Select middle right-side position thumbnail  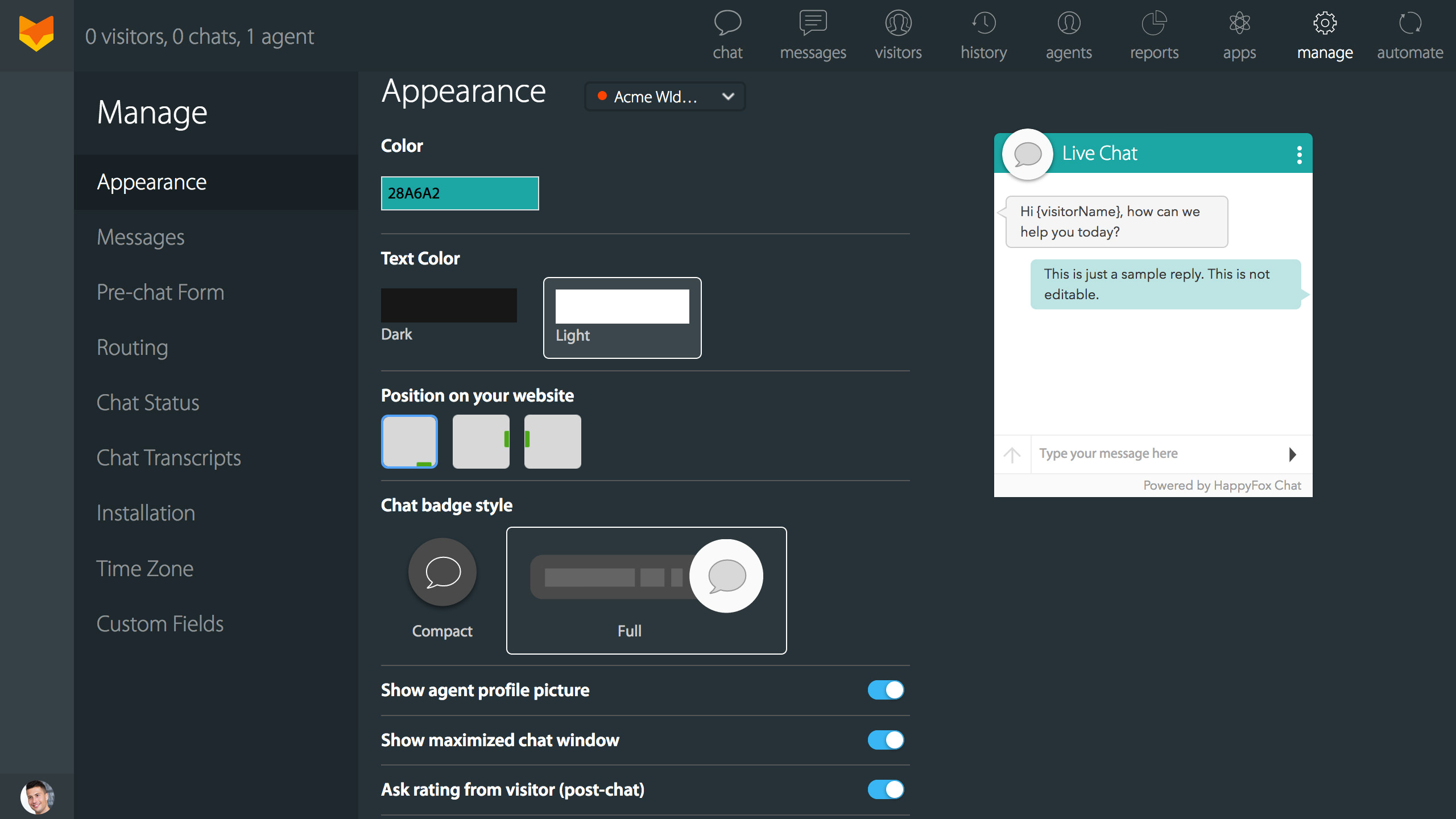(x=481, y=441)
